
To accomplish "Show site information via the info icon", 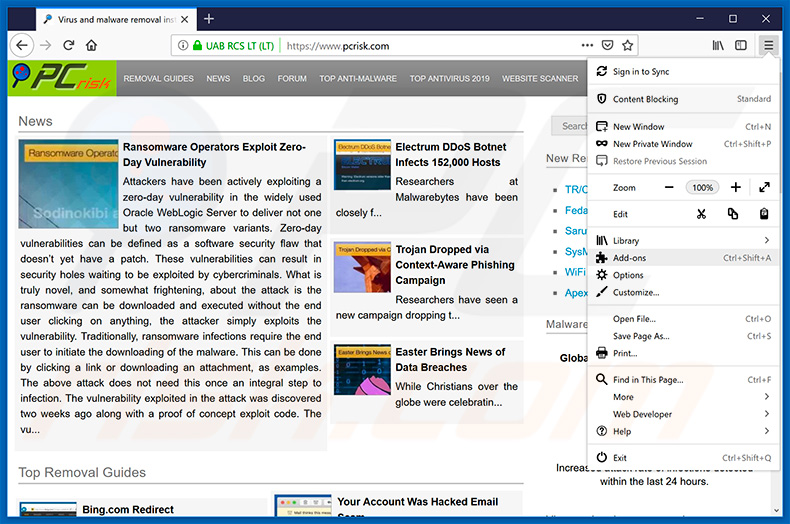I will [183, 45].
